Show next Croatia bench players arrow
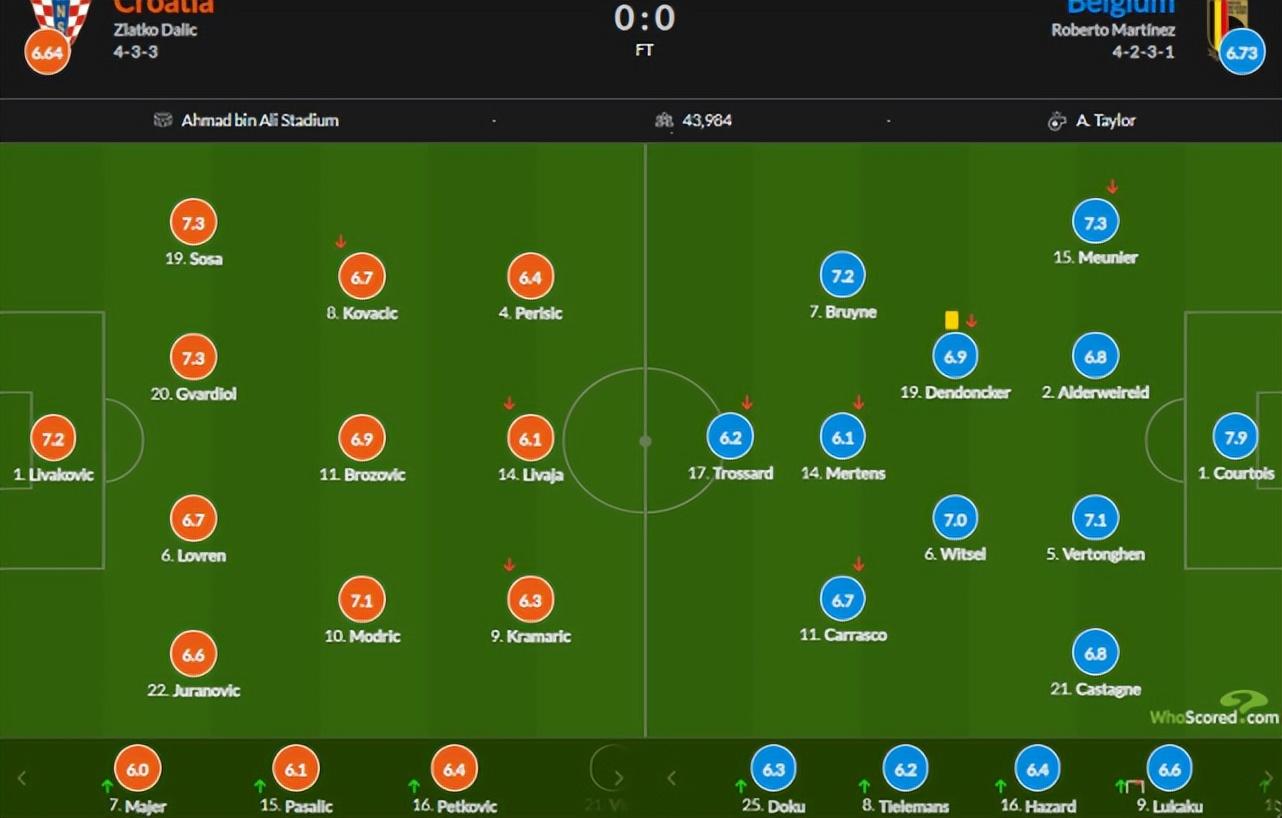1282x818 pixels. pyautogui.click(x=618, y=778)
